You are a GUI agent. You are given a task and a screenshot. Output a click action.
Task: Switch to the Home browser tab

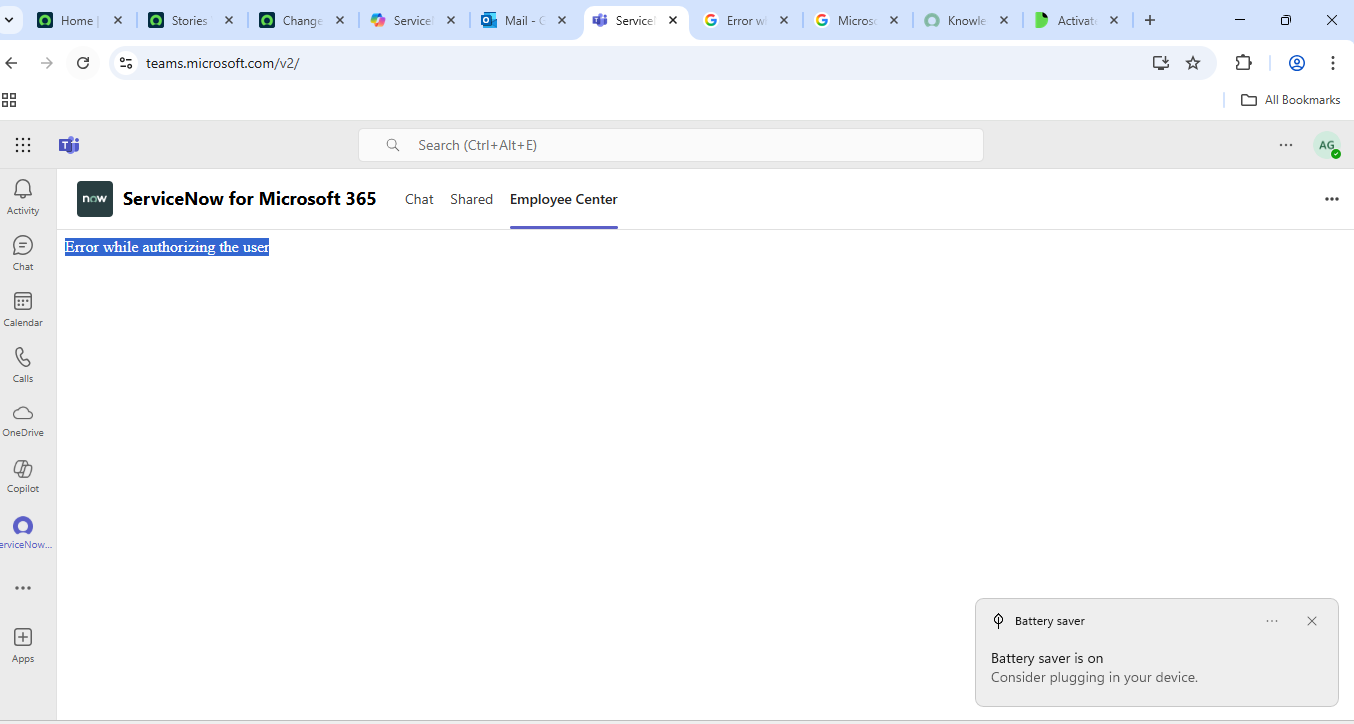coord(80,20)
